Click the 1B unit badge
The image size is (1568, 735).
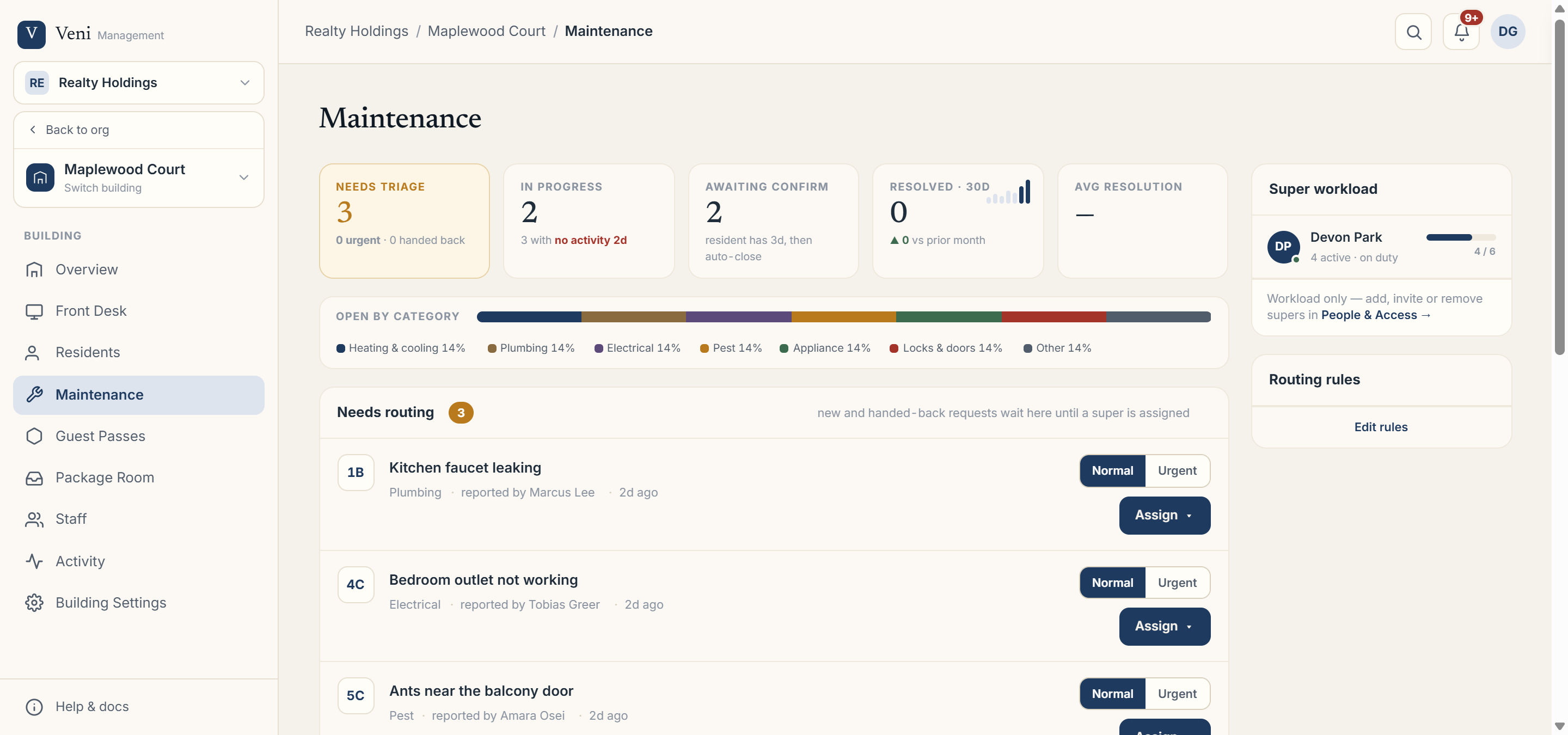pos(356,472)
